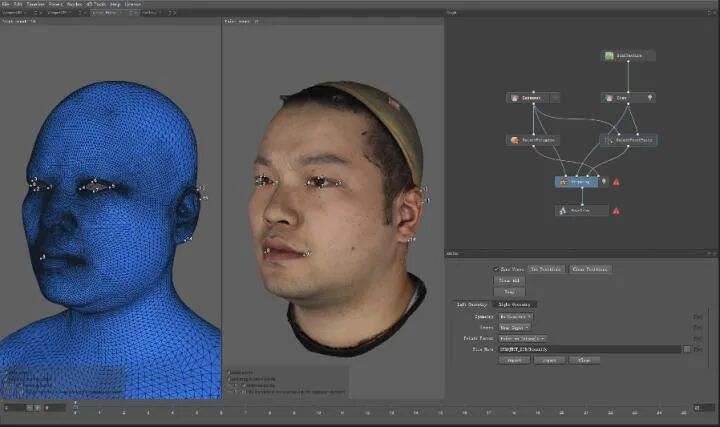Open the File menu
Viewport: 720px width, 427px height.
click(x=6, y=4)
